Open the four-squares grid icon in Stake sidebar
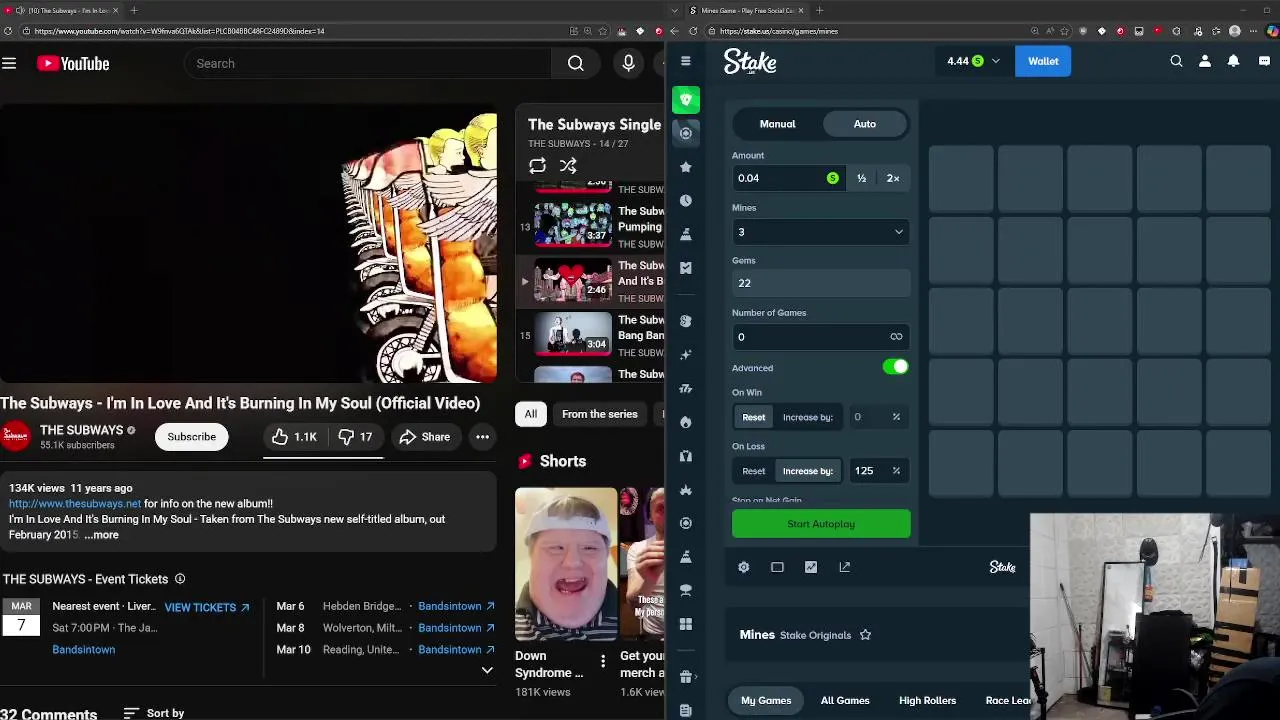 pos(686,624)
